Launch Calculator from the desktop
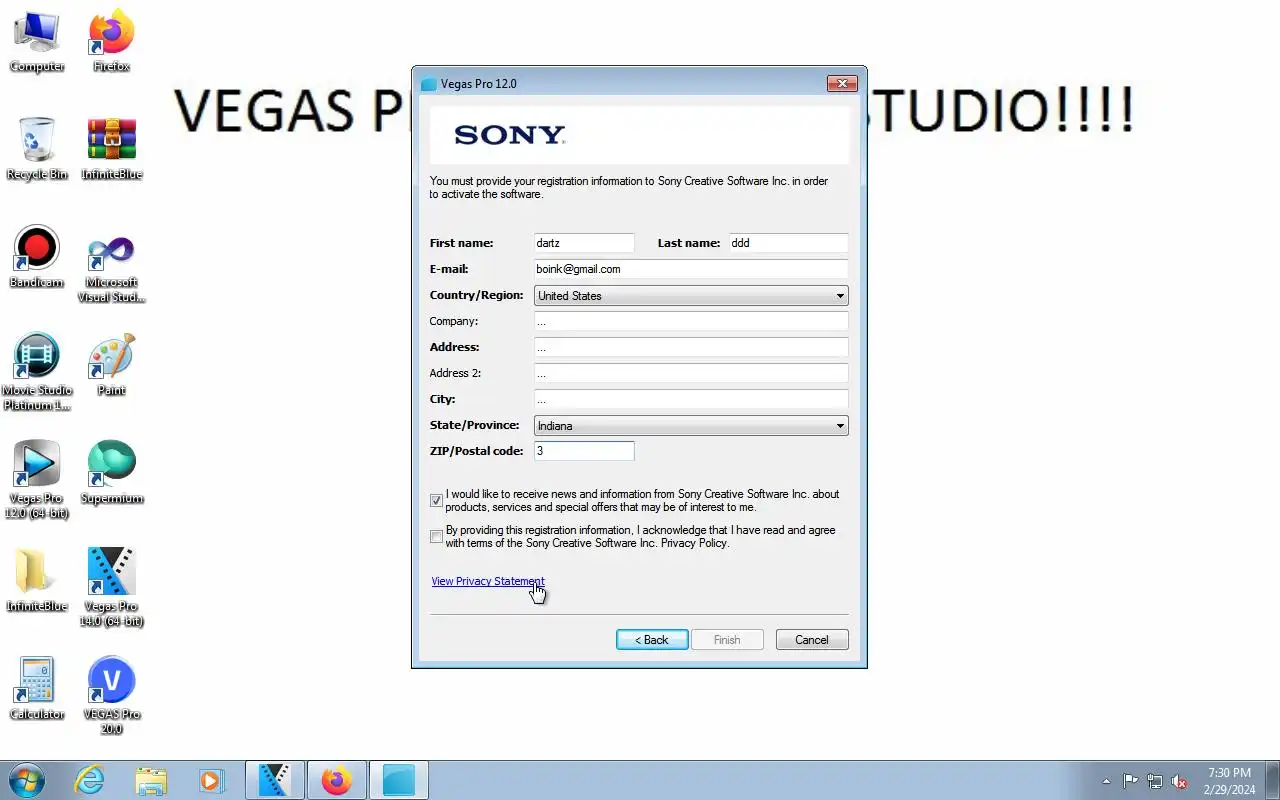Screen dimensions: 1280x800 [x=37, y=689]
